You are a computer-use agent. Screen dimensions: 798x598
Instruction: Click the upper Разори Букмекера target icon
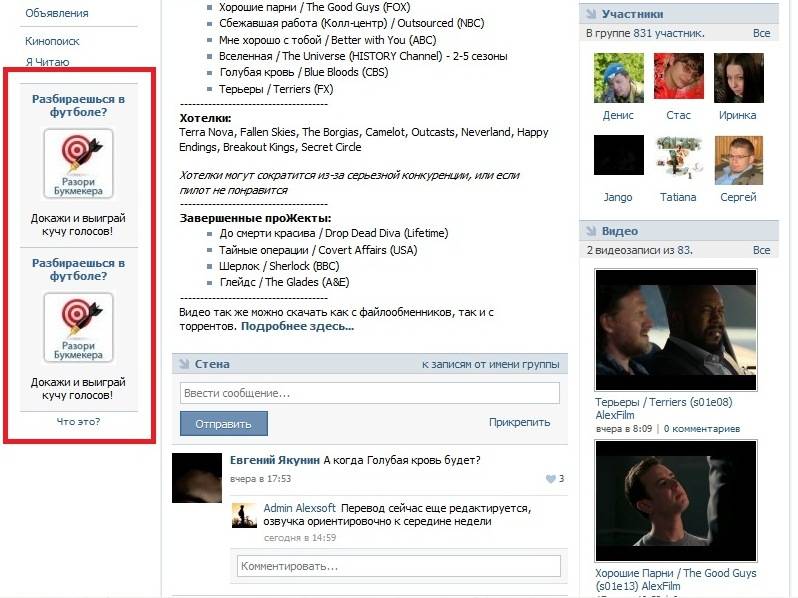click(x=78, y=163)
